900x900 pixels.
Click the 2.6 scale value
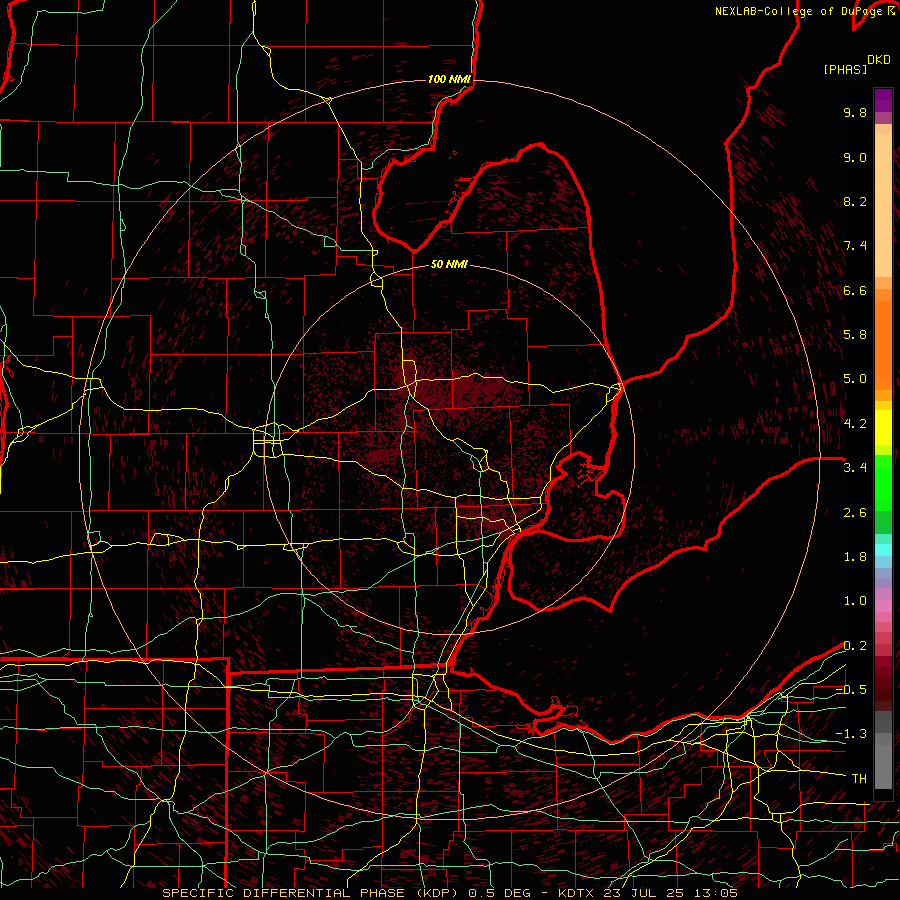click(x=855, y=513)
